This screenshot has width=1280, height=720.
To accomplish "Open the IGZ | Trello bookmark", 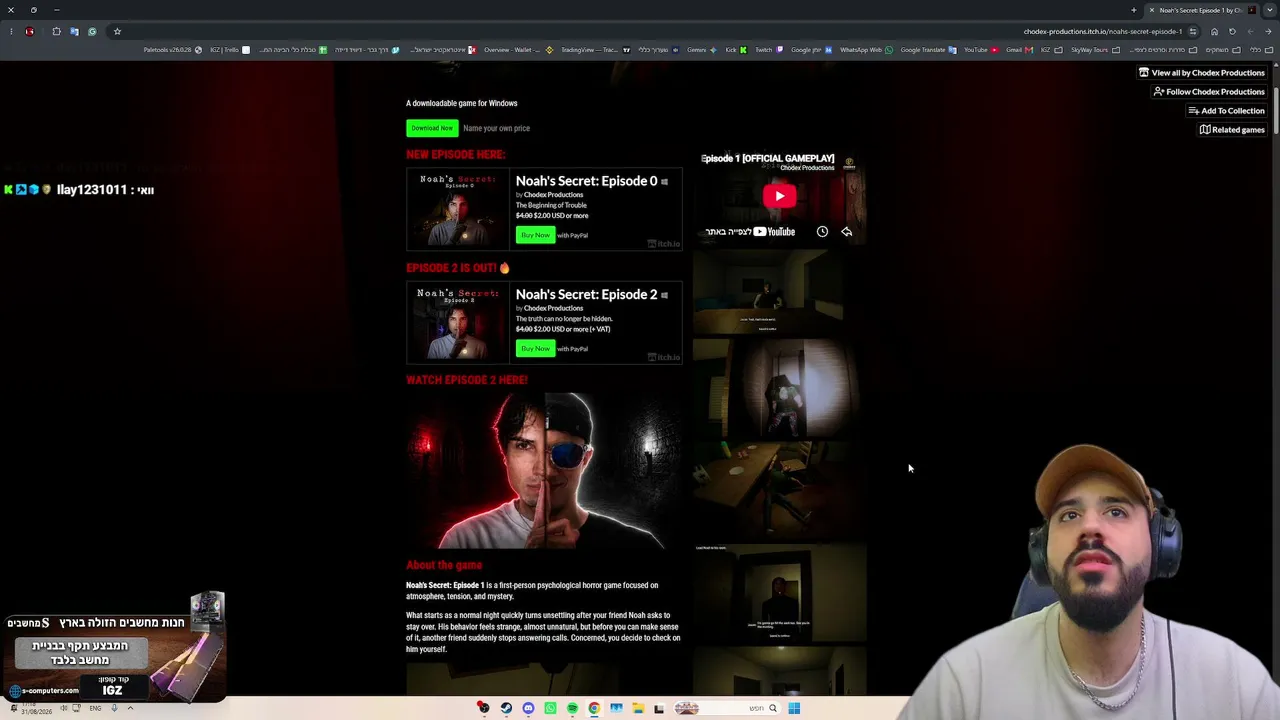I will pos(230,50).
